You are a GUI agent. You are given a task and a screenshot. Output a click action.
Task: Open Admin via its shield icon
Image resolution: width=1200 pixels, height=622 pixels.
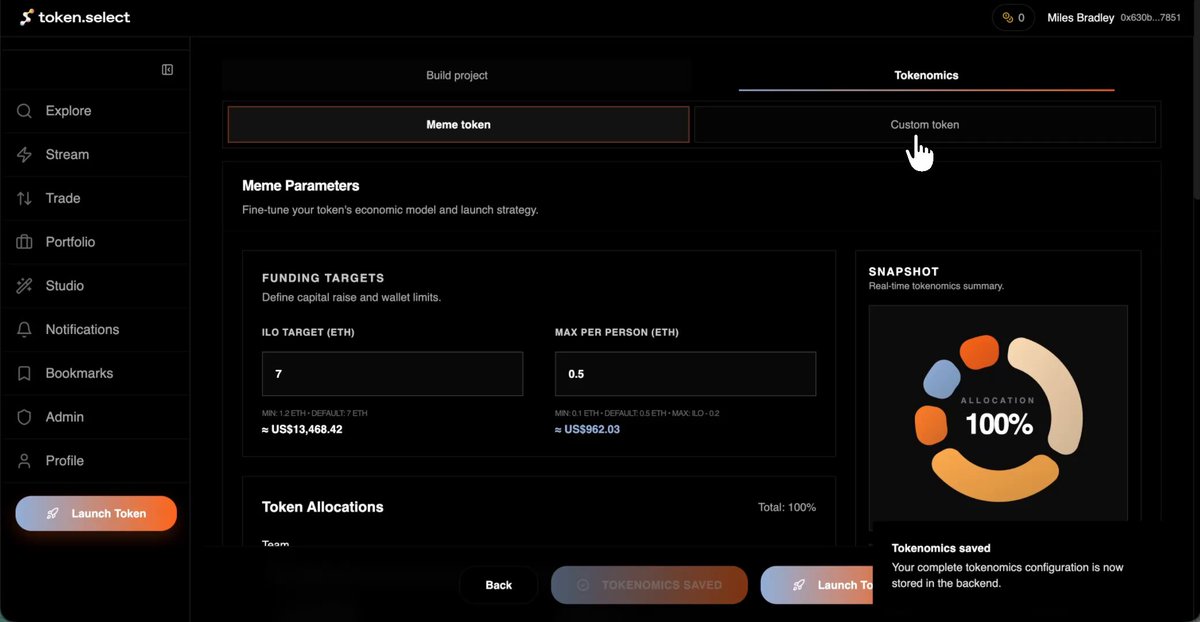coord(25,417)
